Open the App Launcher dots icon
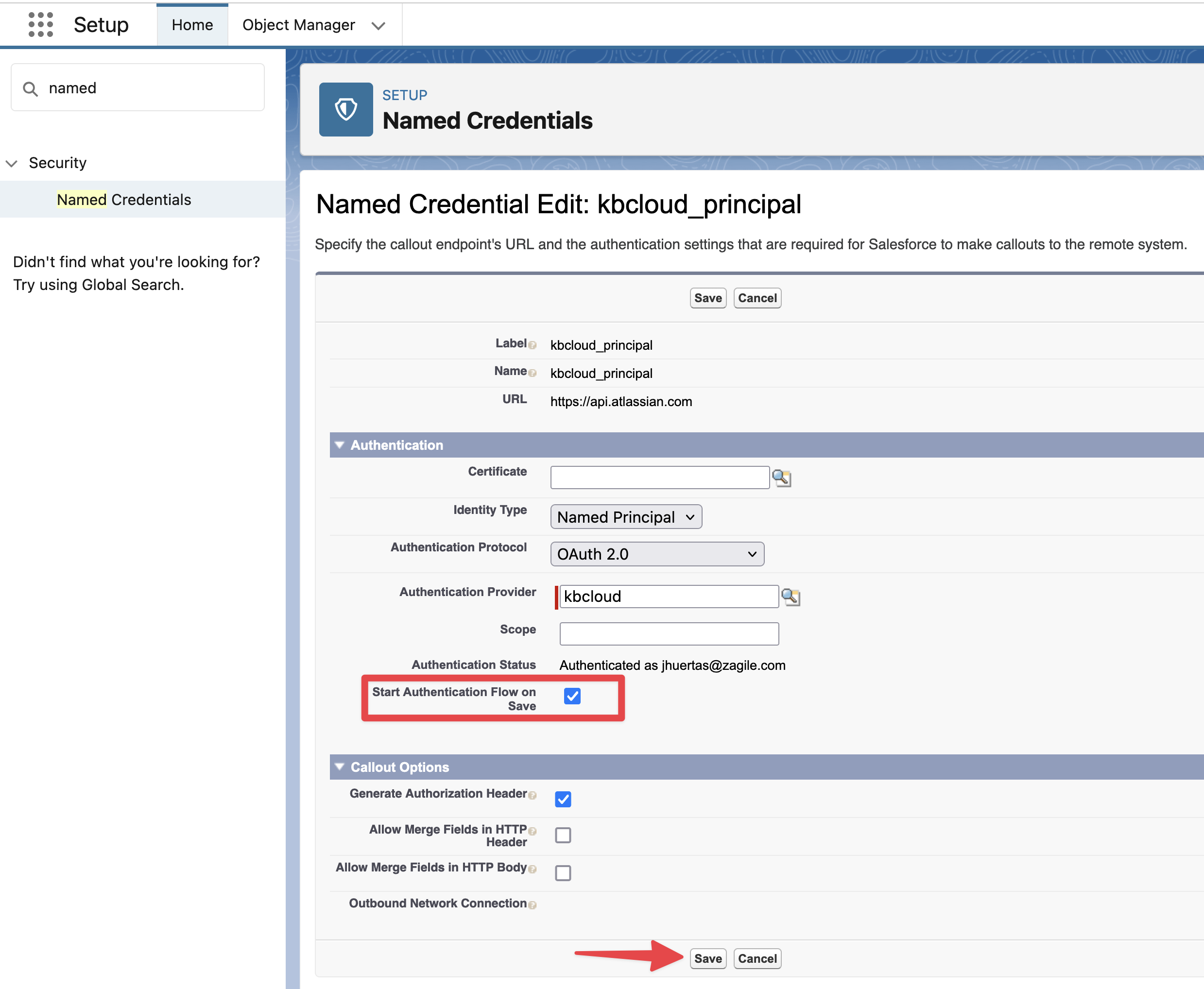Screen dimensions: 1204x989 click(x=40, y=24)
